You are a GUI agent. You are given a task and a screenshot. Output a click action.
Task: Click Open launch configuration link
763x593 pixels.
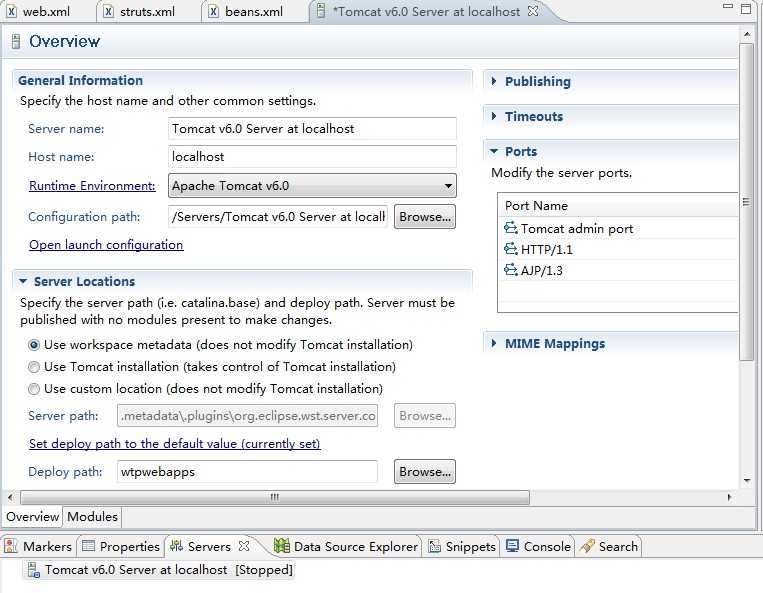coord(106,245)
